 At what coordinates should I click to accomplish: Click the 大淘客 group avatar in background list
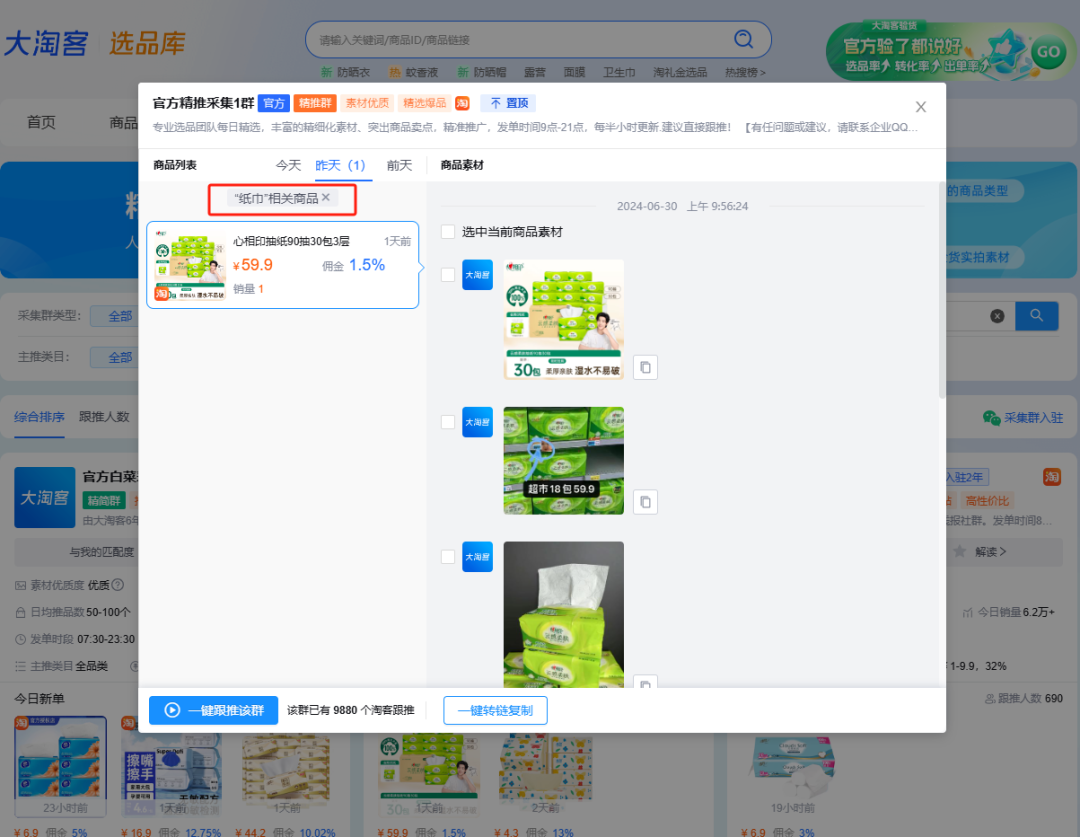(x=45, y=497)
